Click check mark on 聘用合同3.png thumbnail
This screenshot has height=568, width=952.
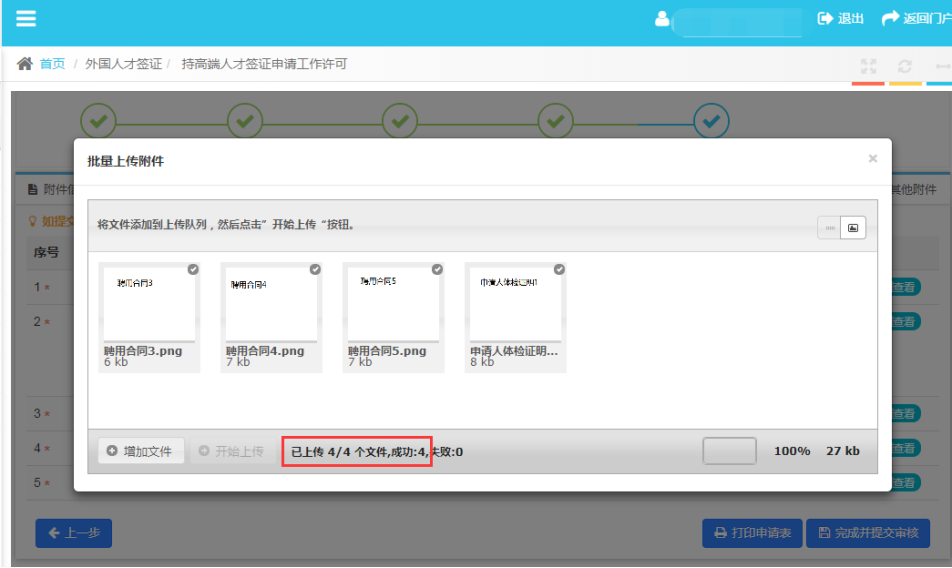(x=193, y=269)
